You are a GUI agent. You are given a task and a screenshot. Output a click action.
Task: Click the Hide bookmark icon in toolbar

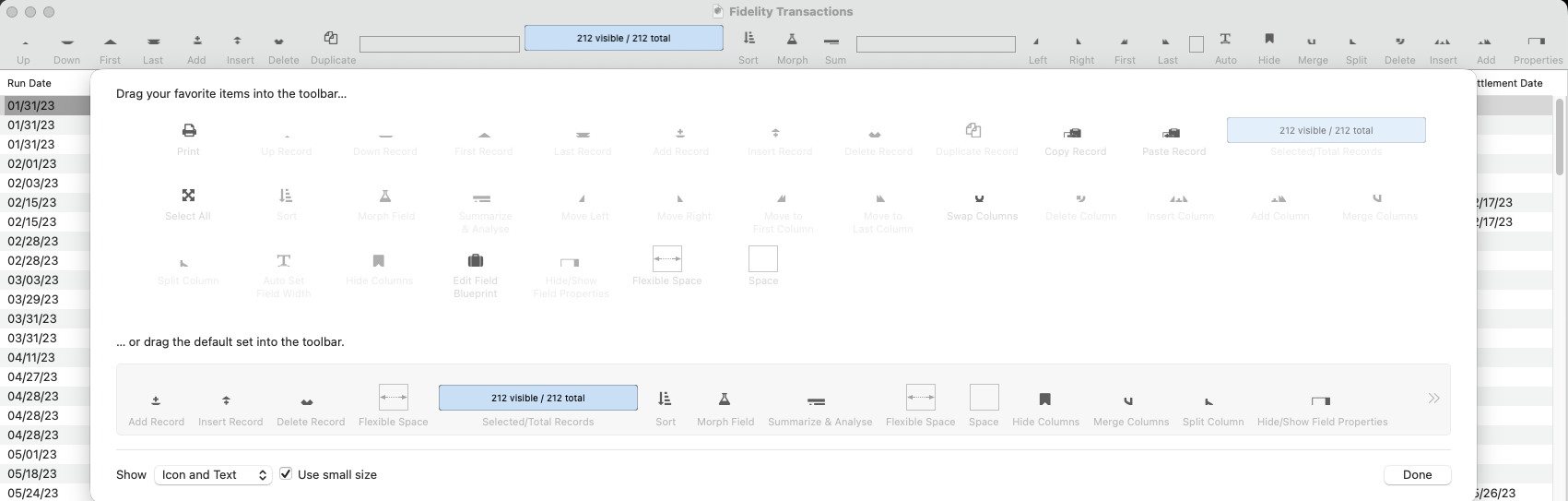coord(1269,39)
